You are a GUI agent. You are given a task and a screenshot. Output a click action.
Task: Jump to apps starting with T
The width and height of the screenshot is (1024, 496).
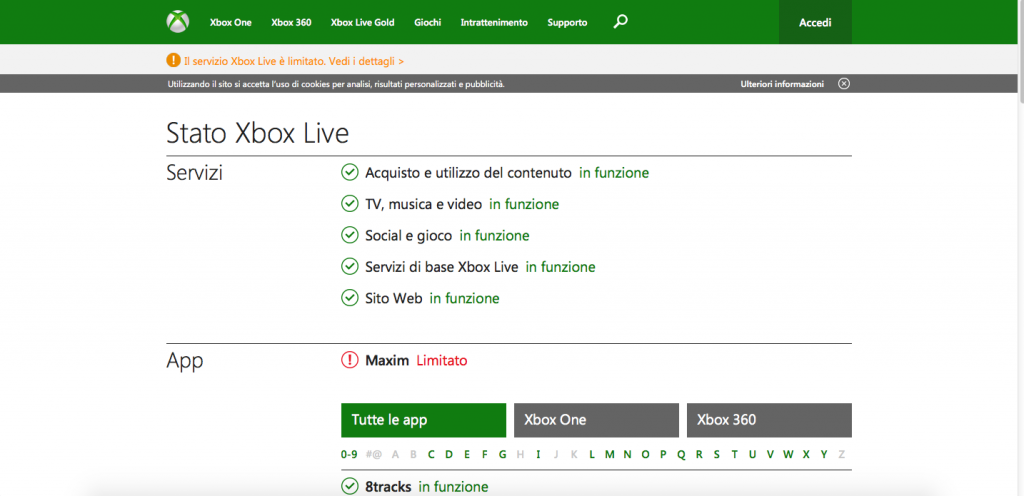(x=734, y=455)
